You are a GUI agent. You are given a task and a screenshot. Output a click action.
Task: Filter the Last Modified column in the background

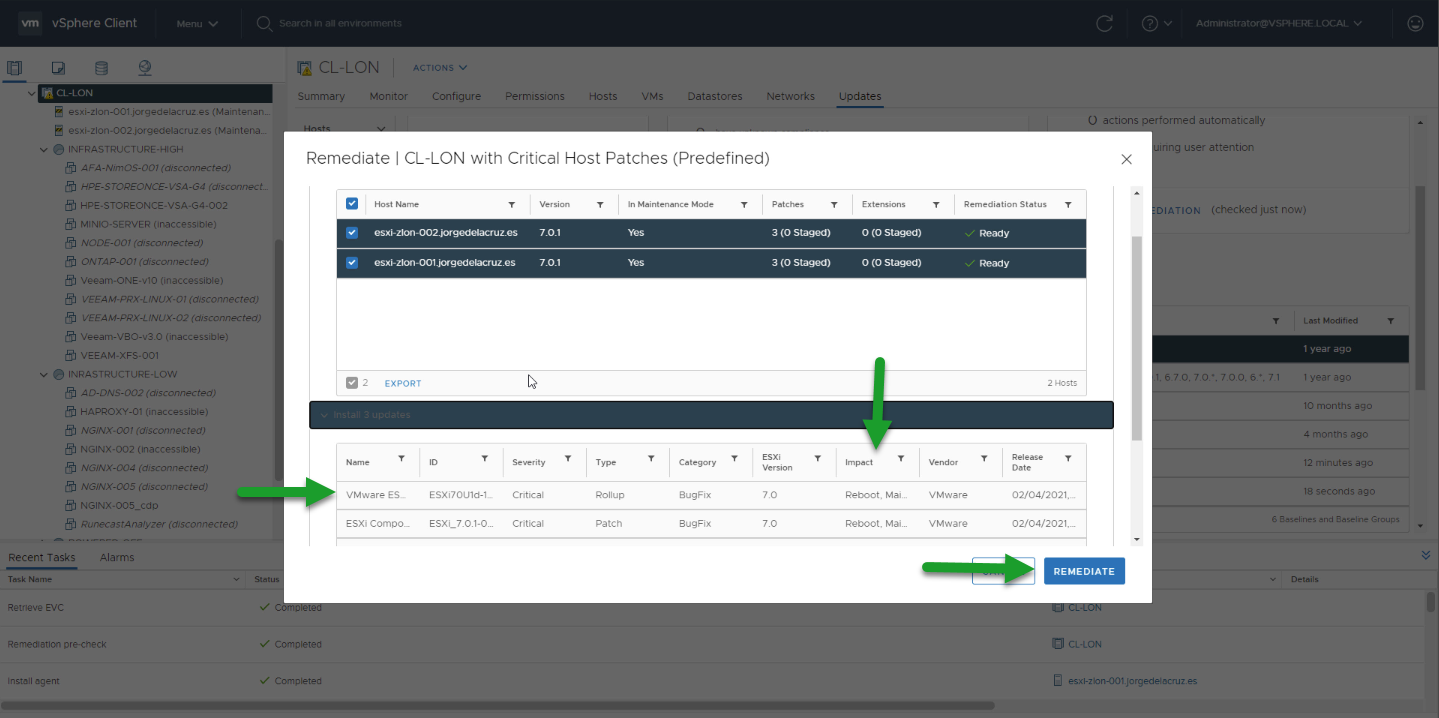[x=1391, y=321]
